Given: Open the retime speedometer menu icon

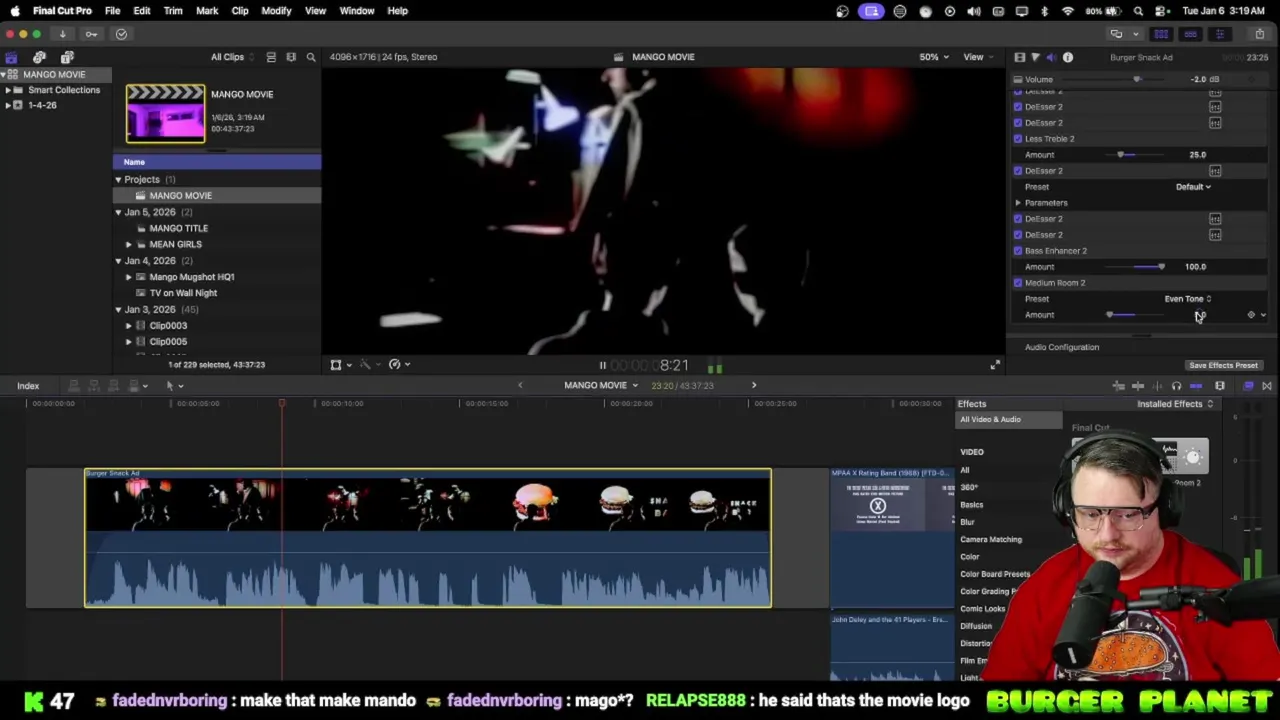Looking at the screenshot, I should tap(397, 365).
